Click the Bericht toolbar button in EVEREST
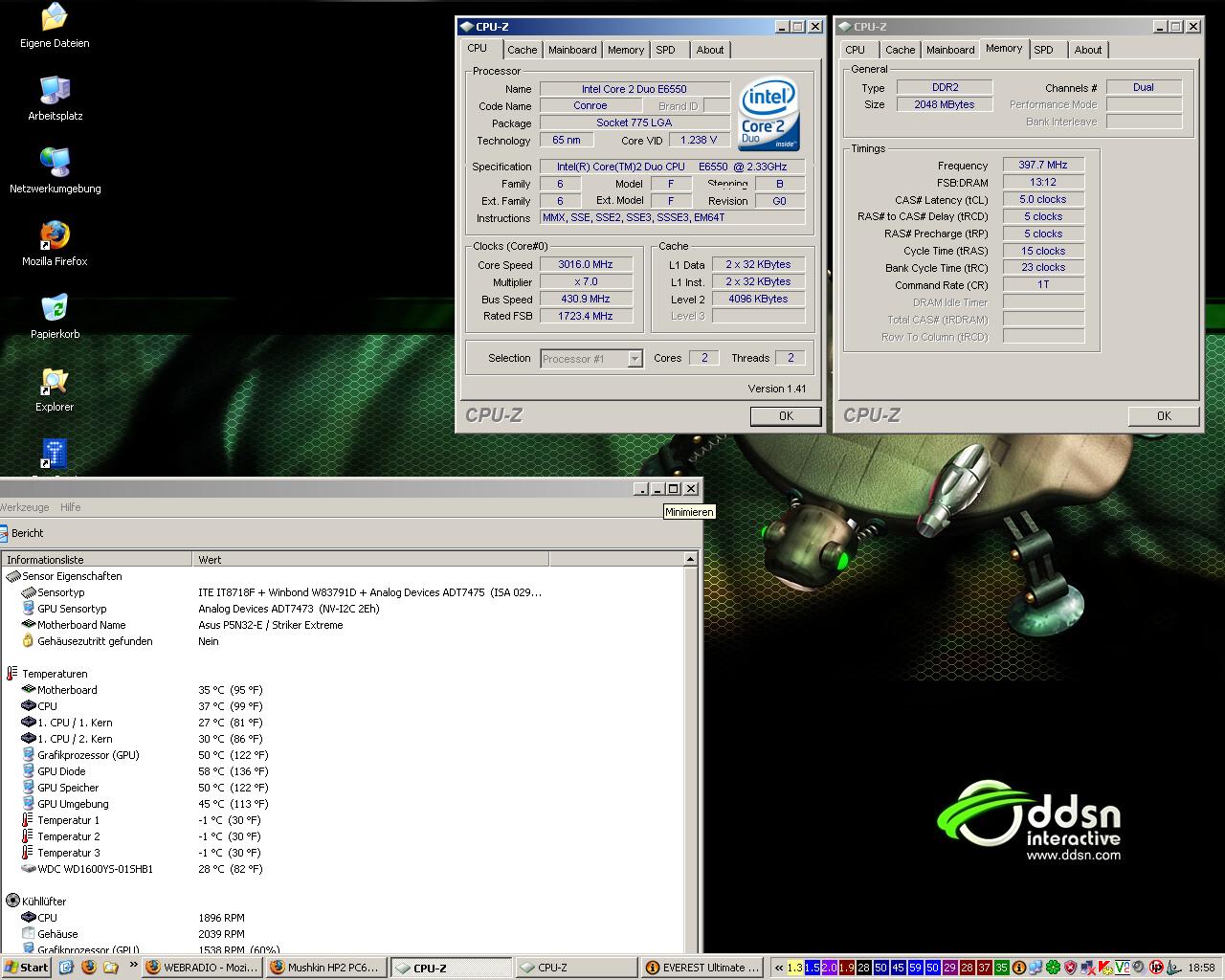This screenshot has width=1225, height=980. (x=22, y=533)
